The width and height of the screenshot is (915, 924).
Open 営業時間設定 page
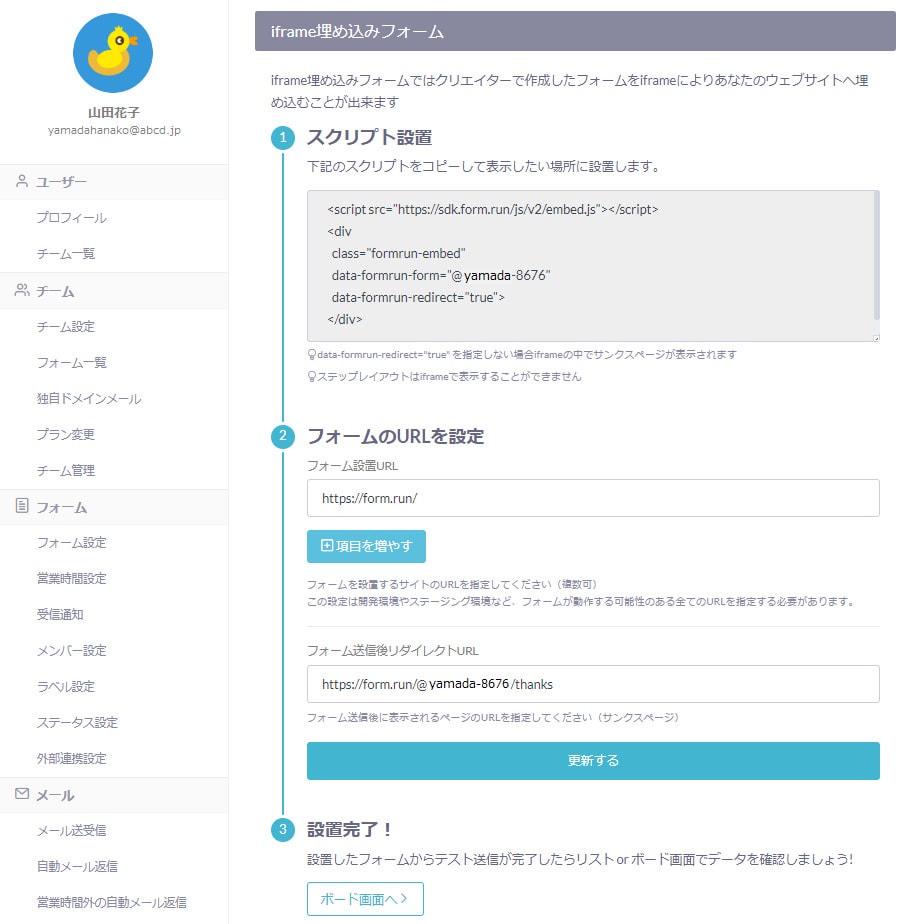point(71,579)
